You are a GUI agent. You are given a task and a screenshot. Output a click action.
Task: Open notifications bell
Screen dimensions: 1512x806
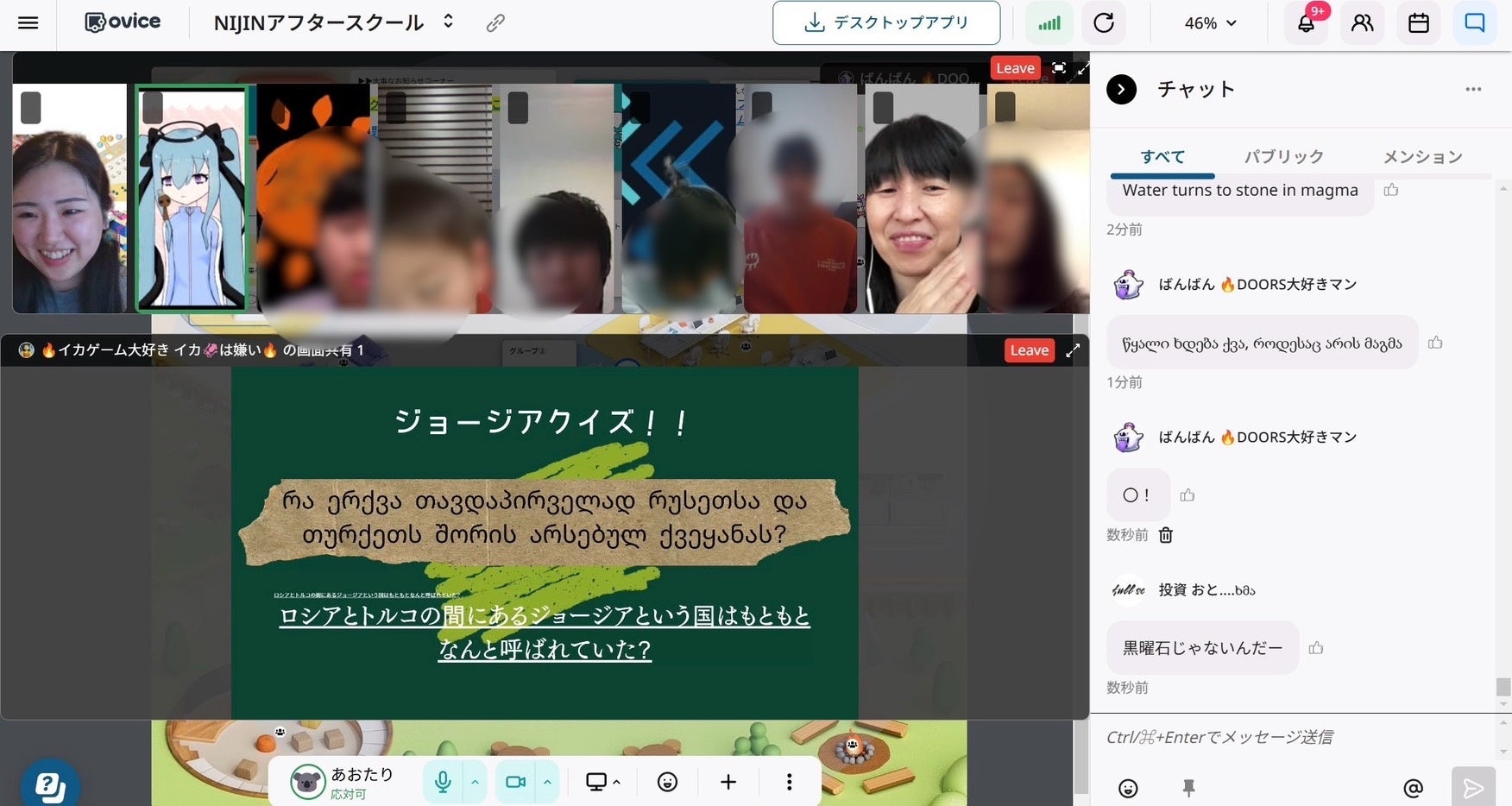point(1307,23)
